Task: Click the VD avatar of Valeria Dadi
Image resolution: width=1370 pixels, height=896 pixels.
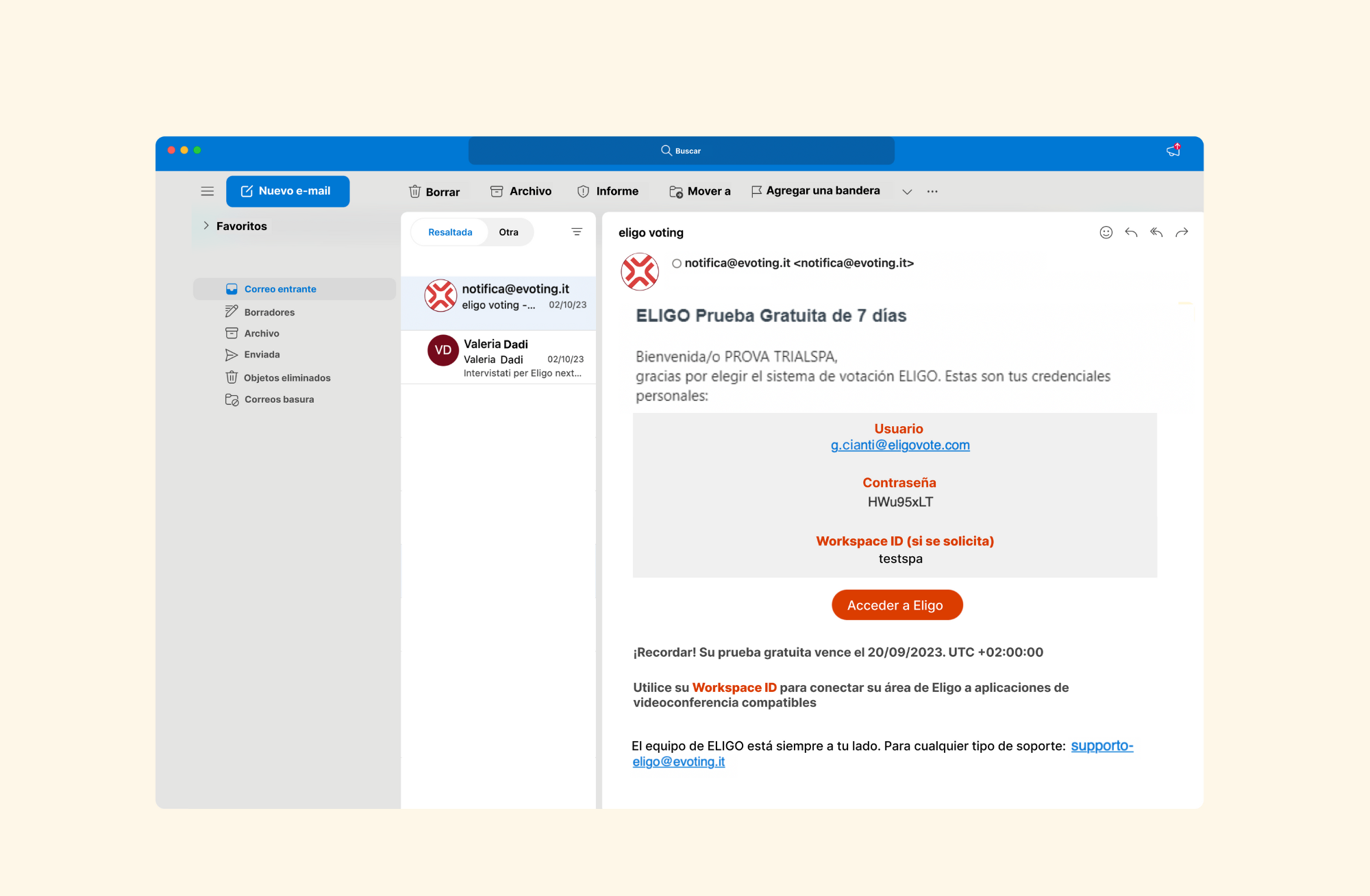Action: pos(443,350)
